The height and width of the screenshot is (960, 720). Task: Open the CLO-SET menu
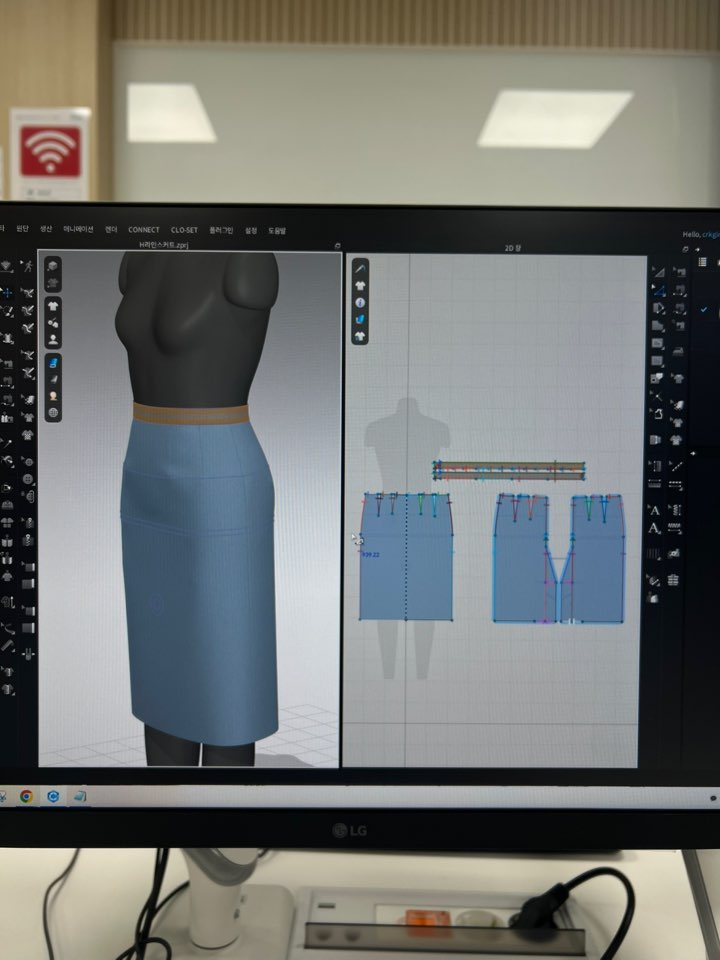click(184, 230)
